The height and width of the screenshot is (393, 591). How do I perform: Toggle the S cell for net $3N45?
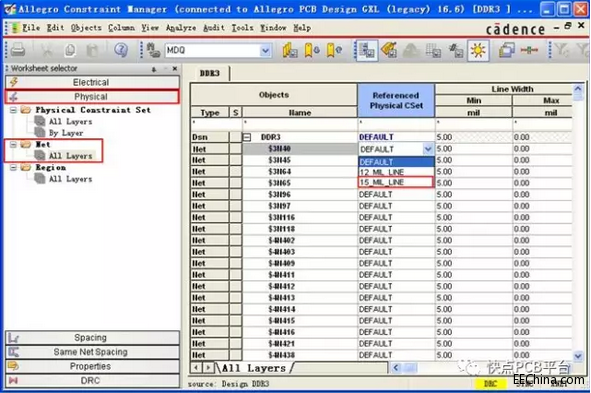pyautogui.click(x=236, y=160)
